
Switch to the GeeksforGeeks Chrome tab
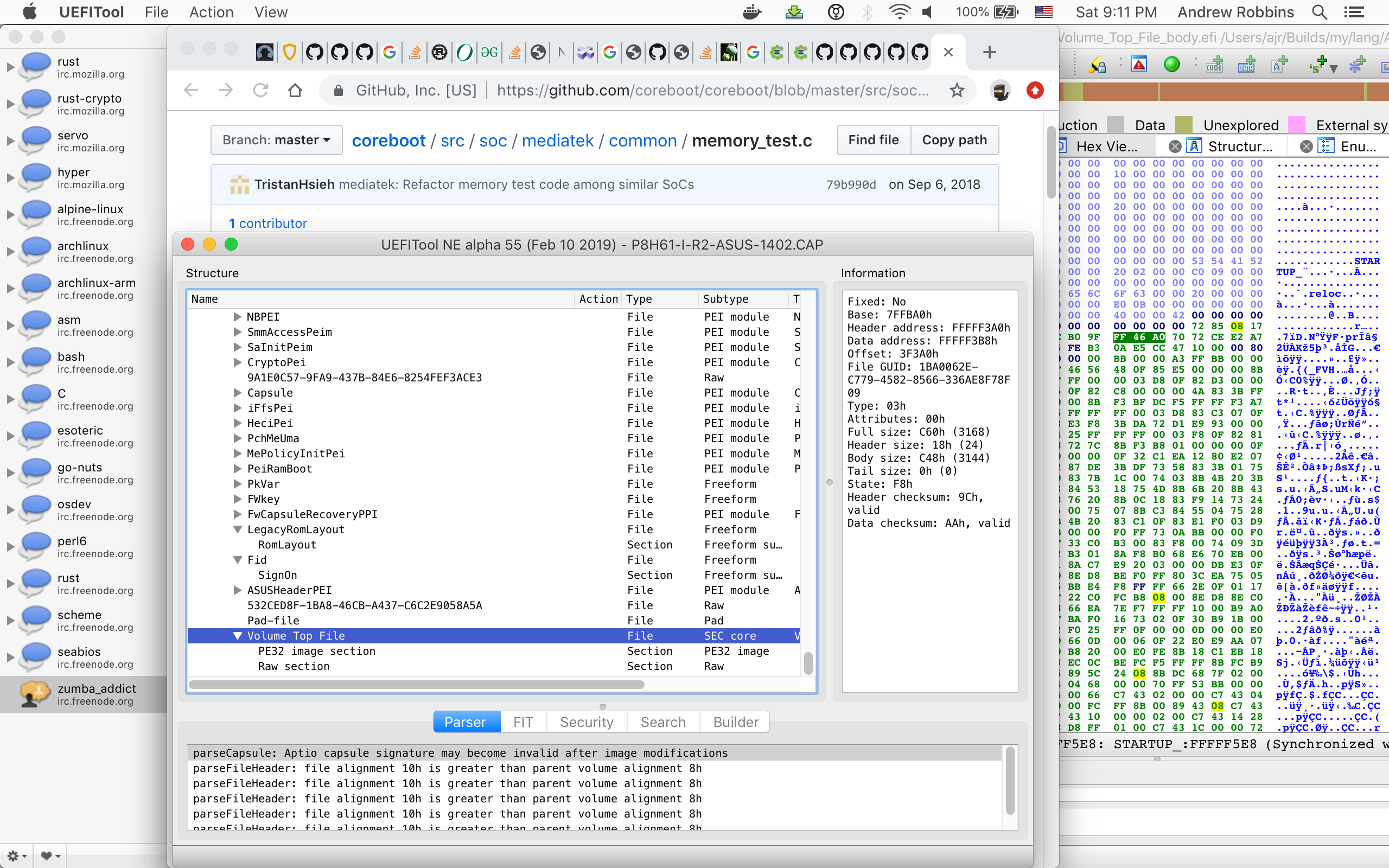[489, 52]
